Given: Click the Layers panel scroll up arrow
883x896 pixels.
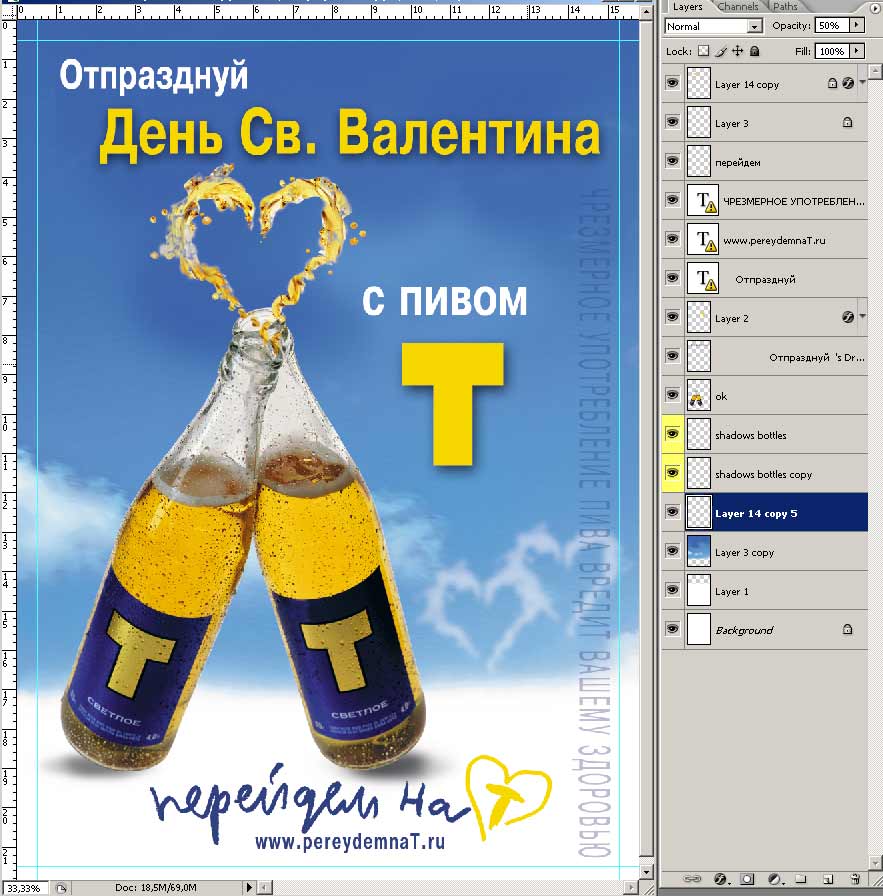Looking at the screenshot, I should tap(875, 71).
